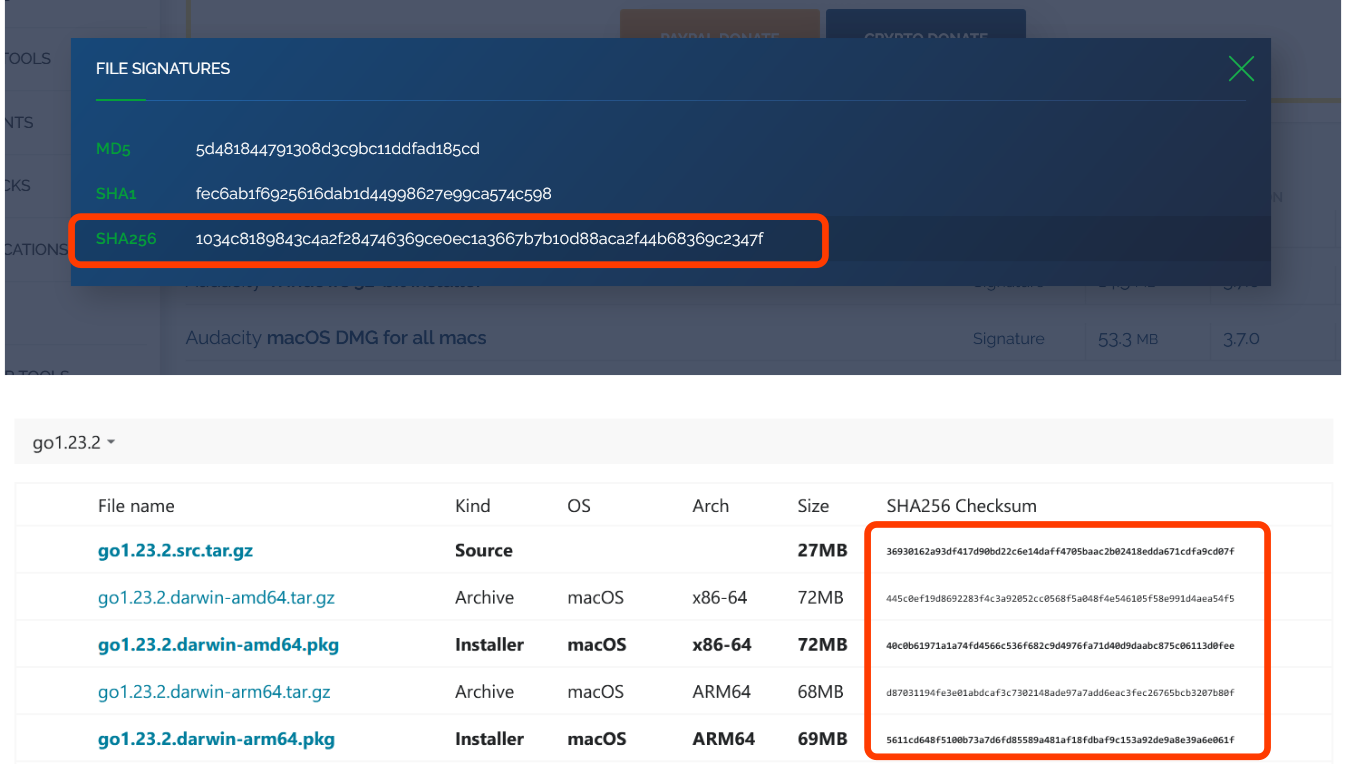This screenshot has height=764, width=1346.
Task: Click Audacity macOS DMG for all macs
Action: (336, 338)
